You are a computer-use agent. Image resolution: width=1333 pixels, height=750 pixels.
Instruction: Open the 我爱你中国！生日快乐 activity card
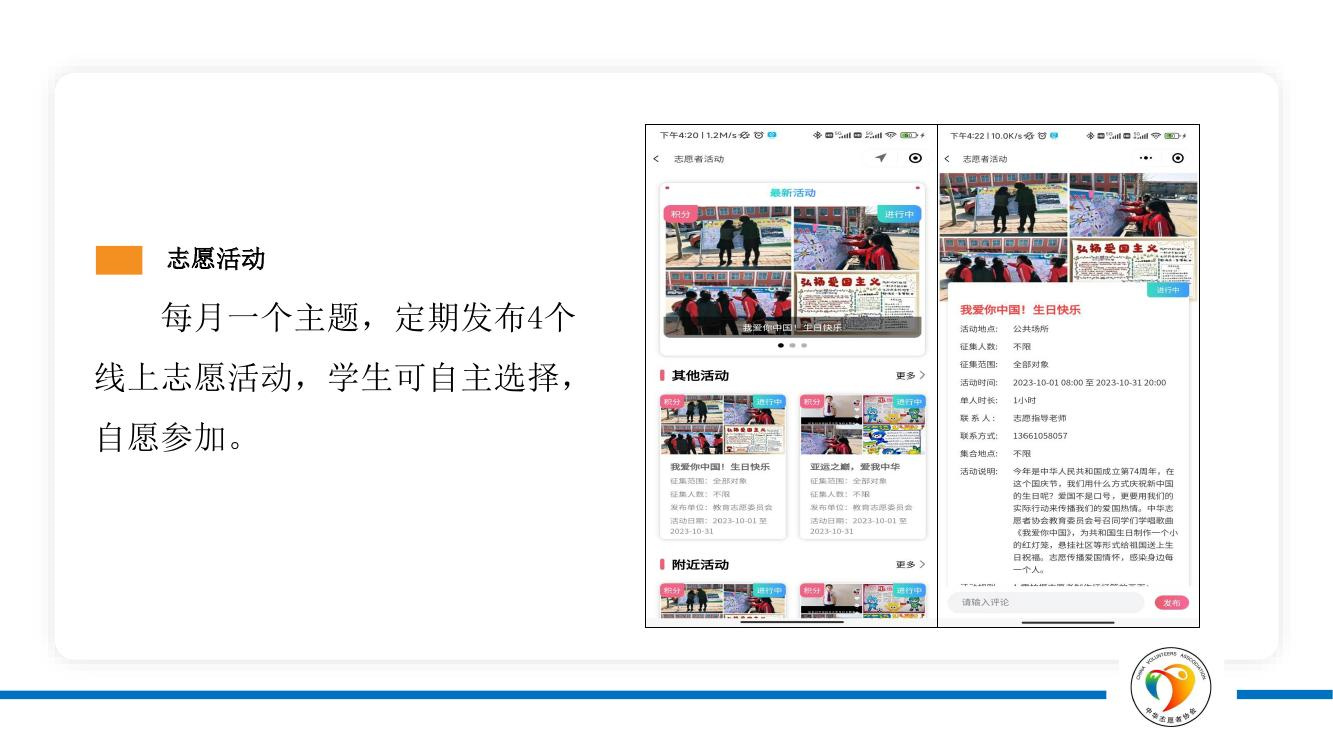coord(723,466)
